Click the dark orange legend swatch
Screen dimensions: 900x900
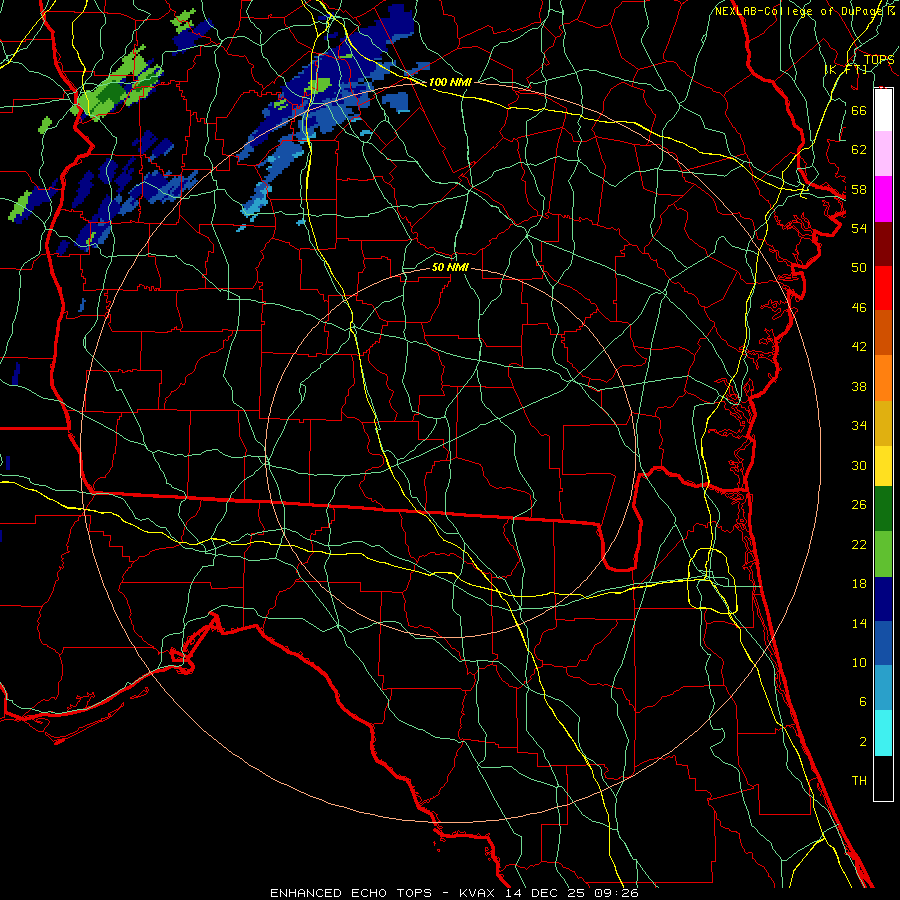pos(883,332)
